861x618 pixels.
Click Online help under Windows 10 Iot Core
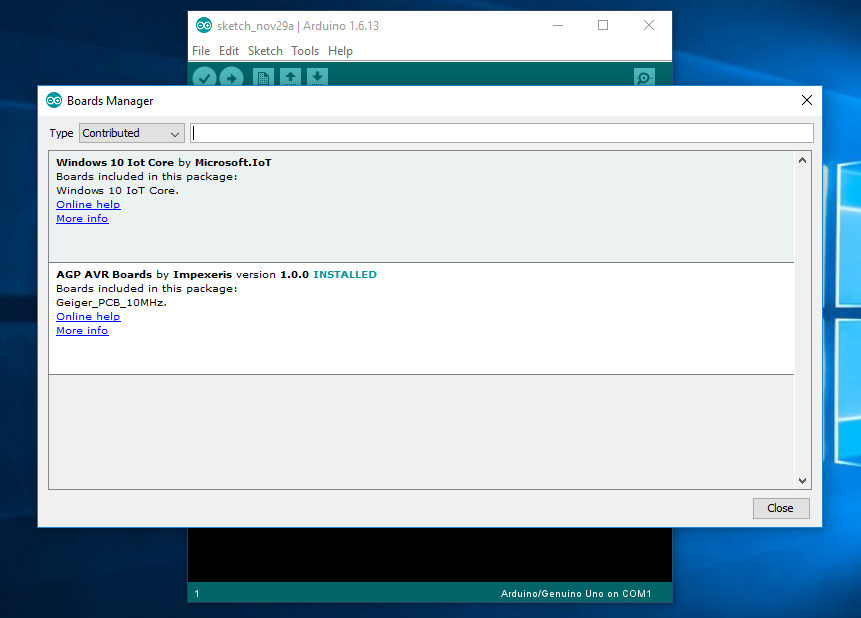(88, 204)
